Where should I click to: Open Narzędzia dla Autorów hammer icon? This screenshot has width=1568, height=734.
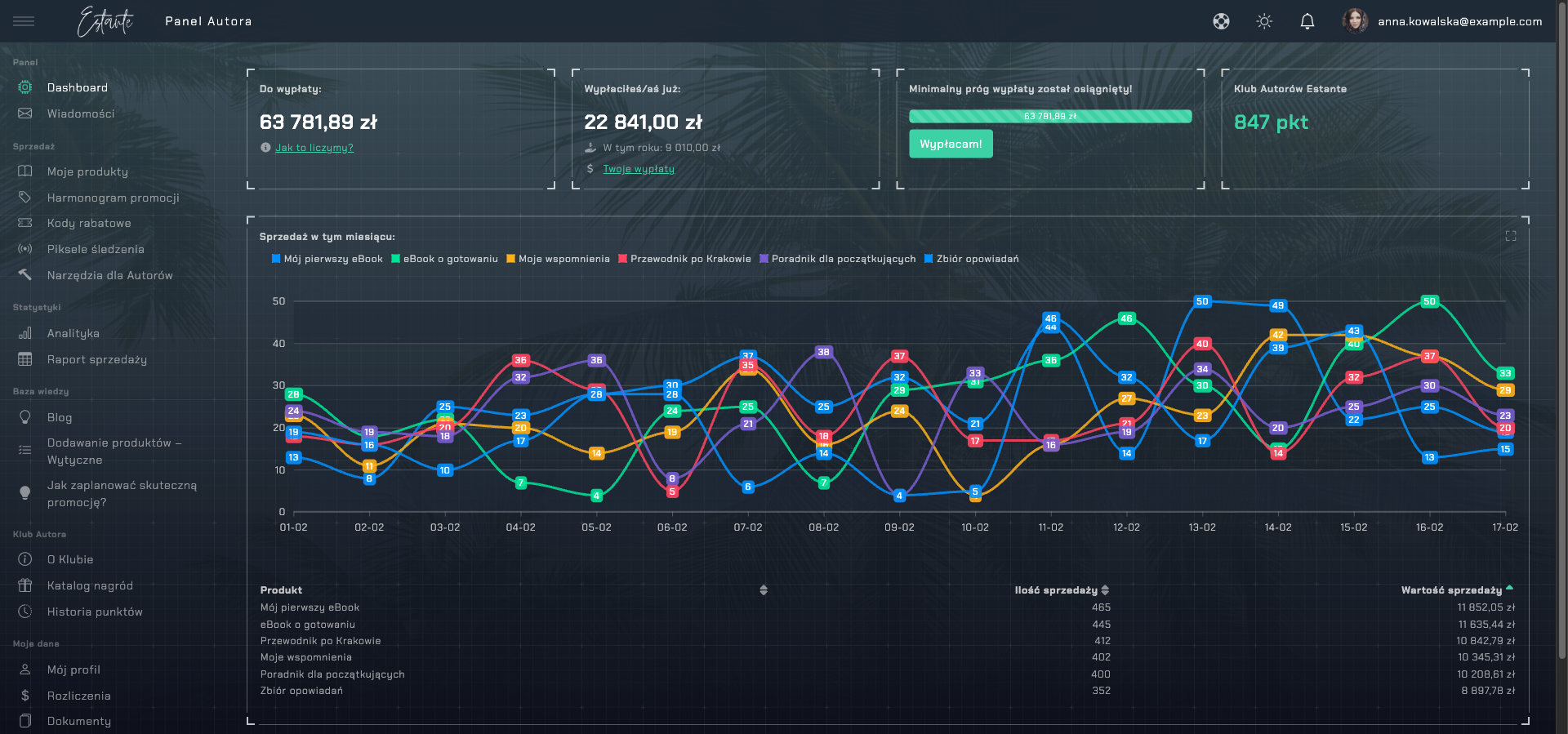25,275
